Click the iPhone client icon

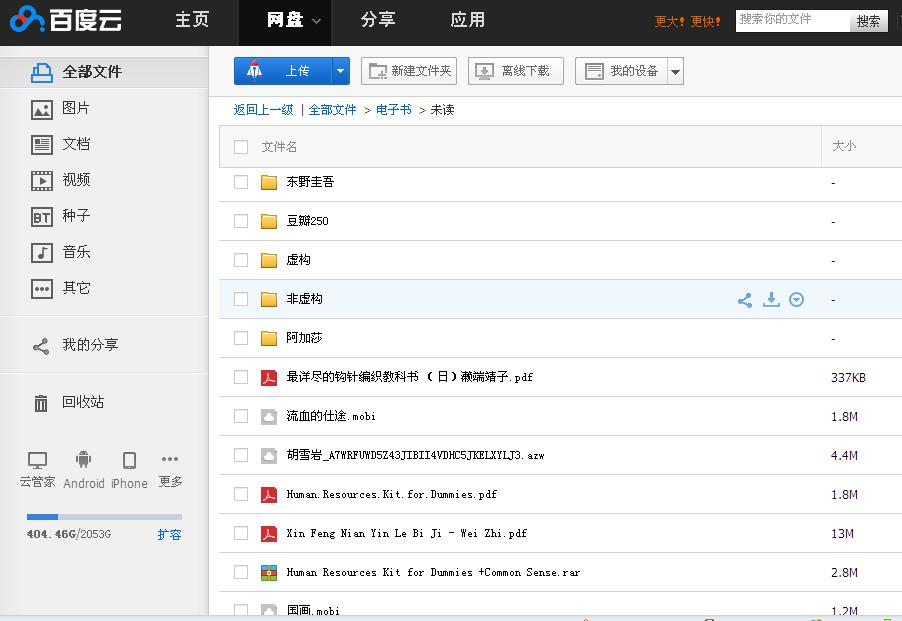click(x=129, y=460)
